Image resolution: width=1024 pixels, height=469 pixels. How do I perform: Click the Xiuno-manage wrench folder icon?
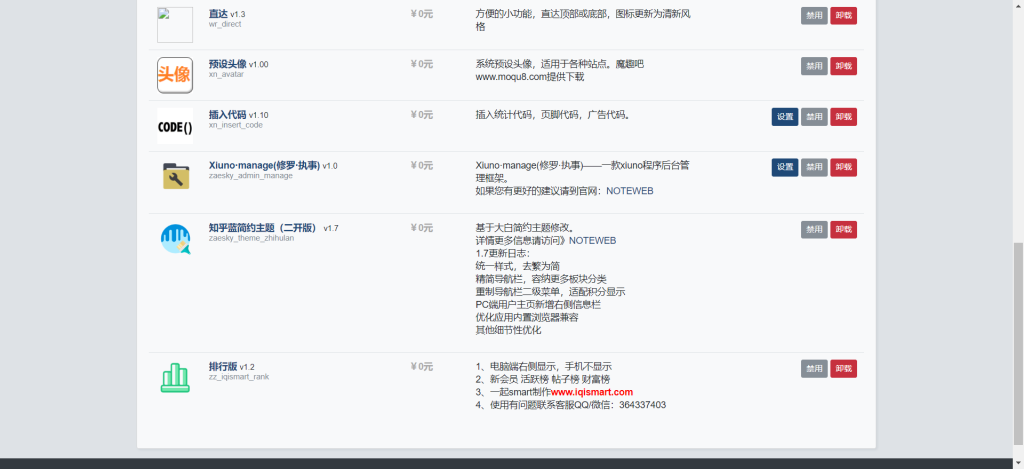174,177
